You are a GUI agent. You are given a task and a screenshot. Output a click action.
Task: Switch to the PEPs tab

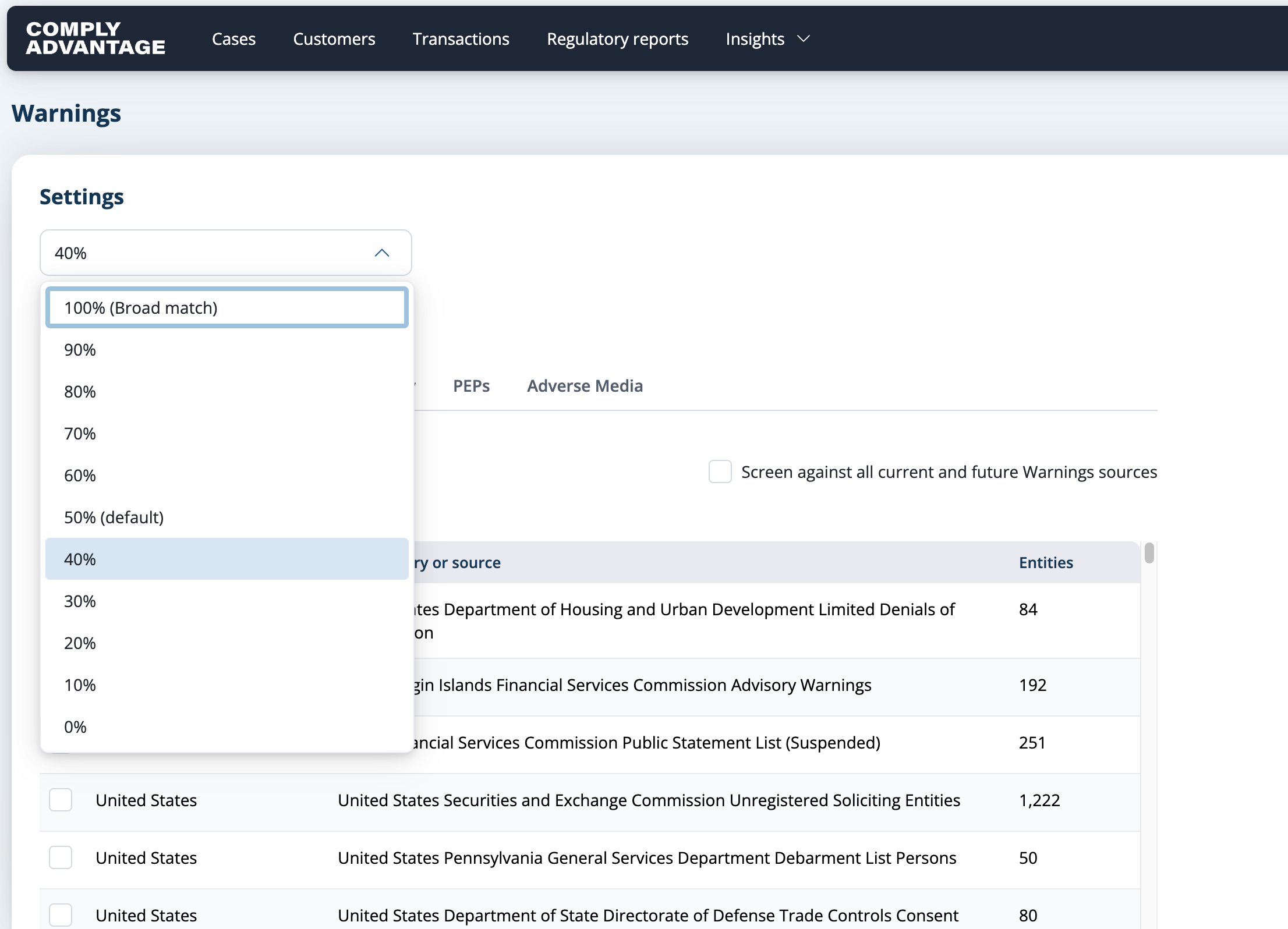tap(472, 386)
